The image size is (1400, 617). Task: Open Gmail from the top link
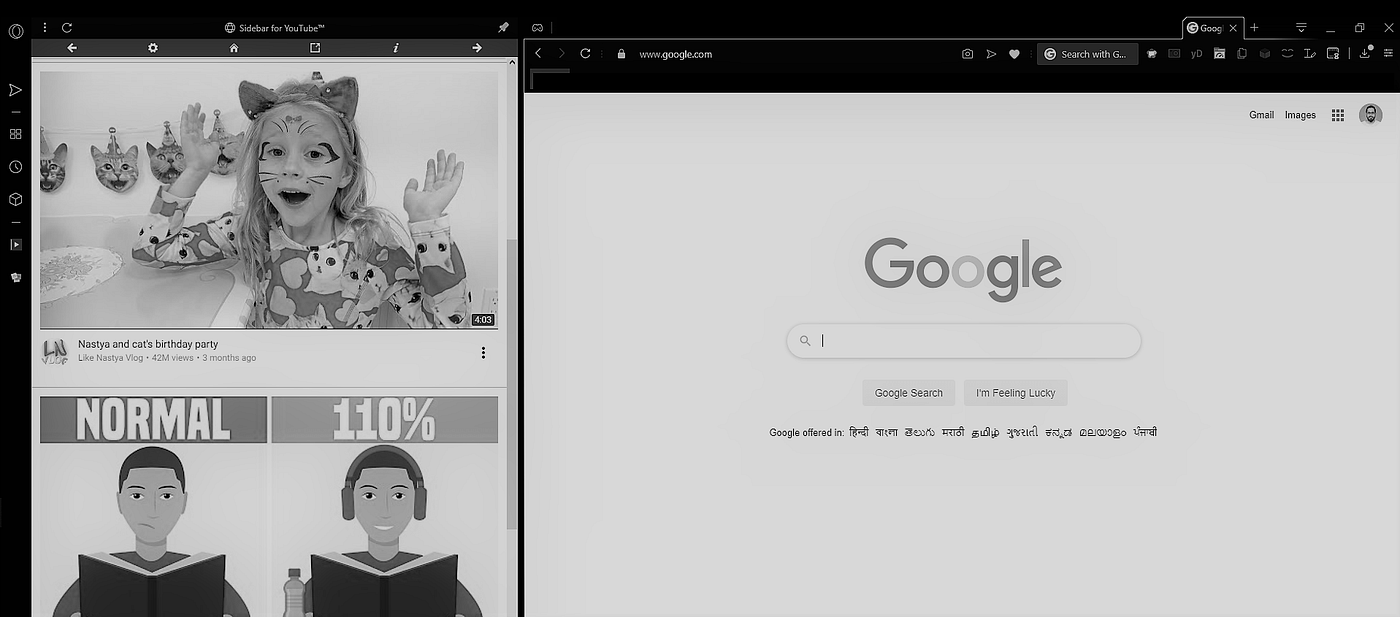click(1261, 114)
